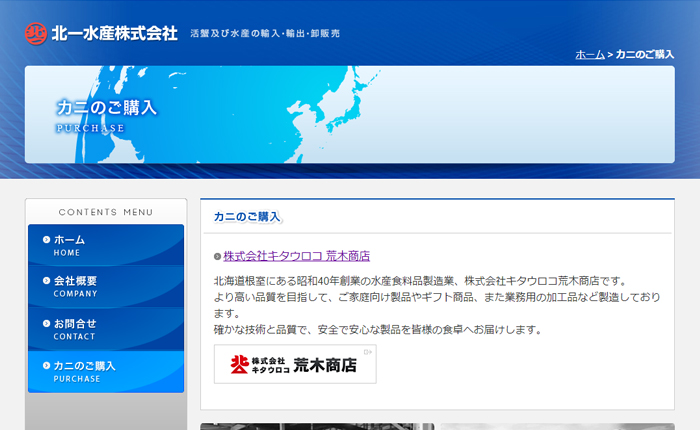The image size is (700, 430).
Task: Click arrow icon next to ホーム menu
Action: click(46, 240)
